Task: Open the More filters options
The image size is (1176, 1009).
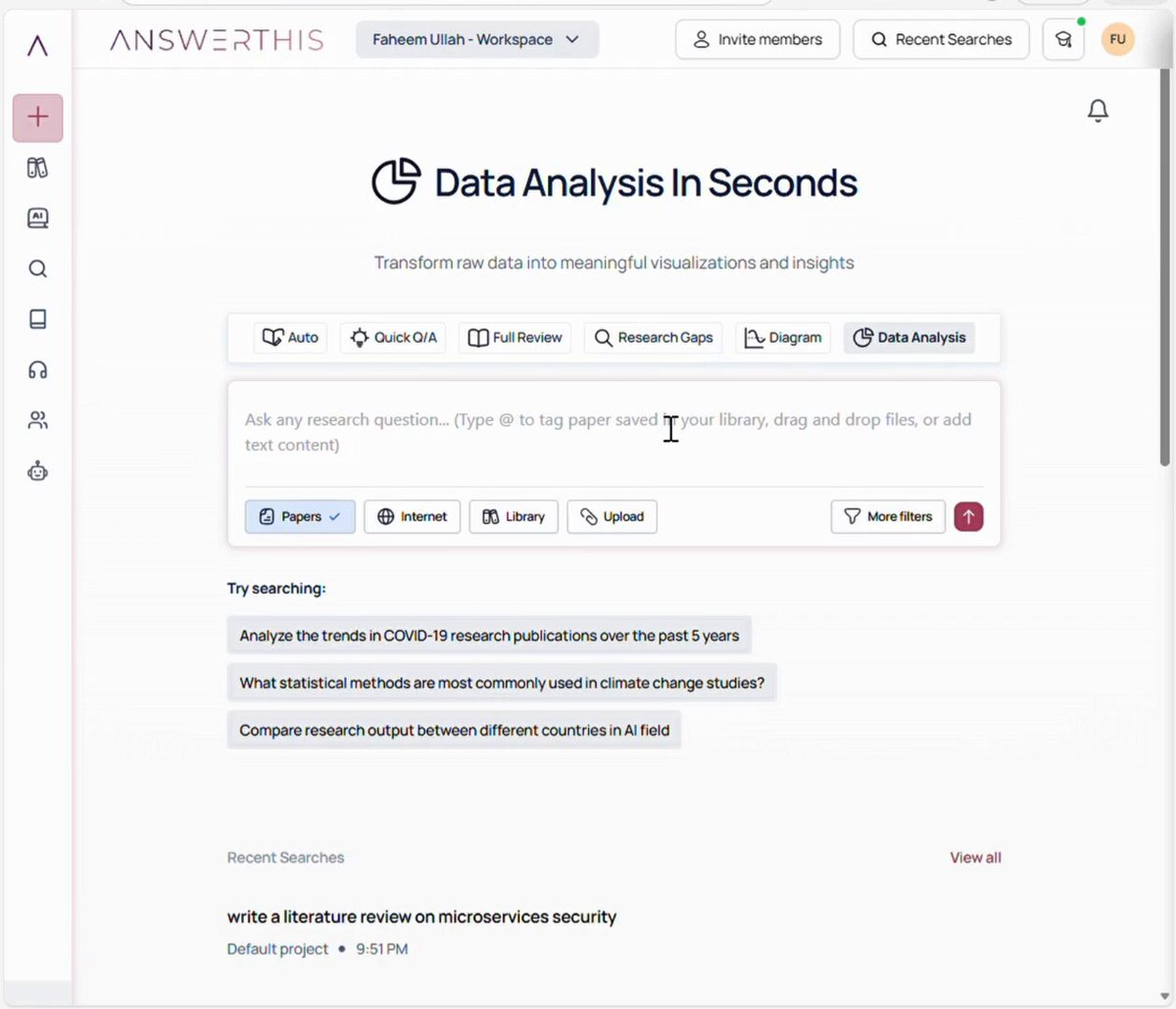Action: [888, 516]
